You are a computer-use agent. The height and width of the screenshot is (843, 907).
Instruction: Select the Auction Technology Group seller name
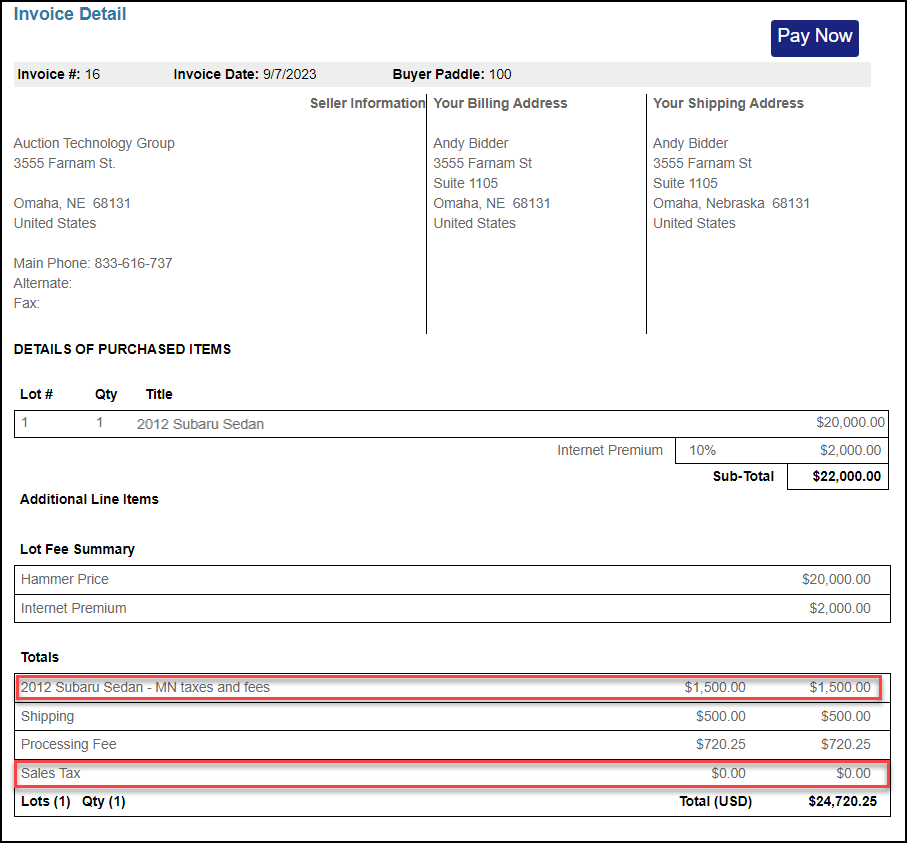click(x=94, y=143)
